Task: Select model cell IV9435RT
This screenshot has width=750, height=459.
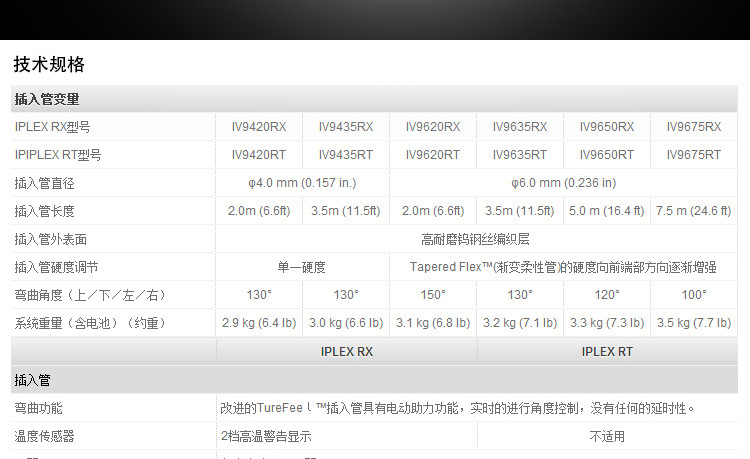Action: [346, 155]
